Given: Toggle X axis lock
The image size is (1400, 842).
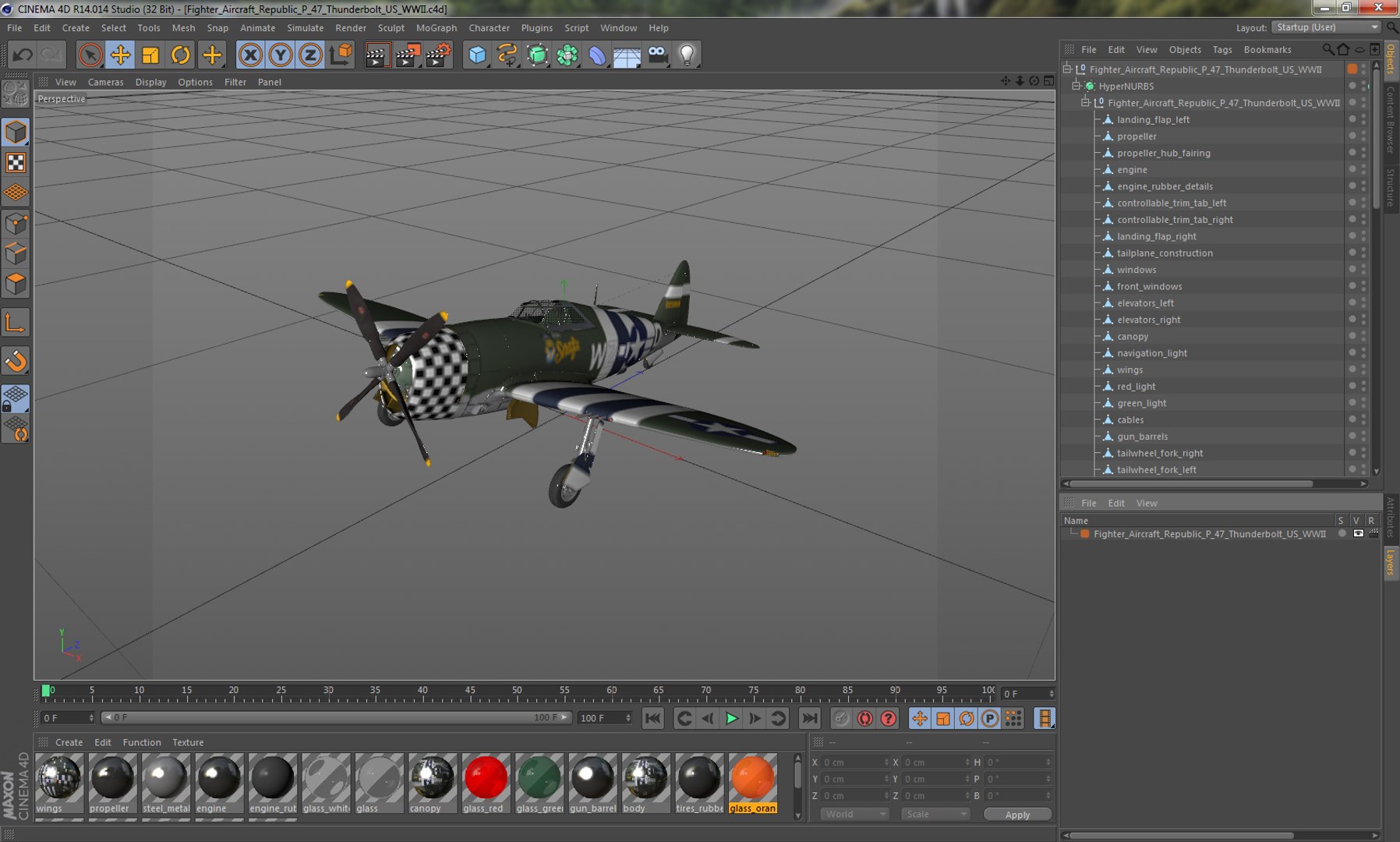Looking at the screenshot, I should [250, 55].
